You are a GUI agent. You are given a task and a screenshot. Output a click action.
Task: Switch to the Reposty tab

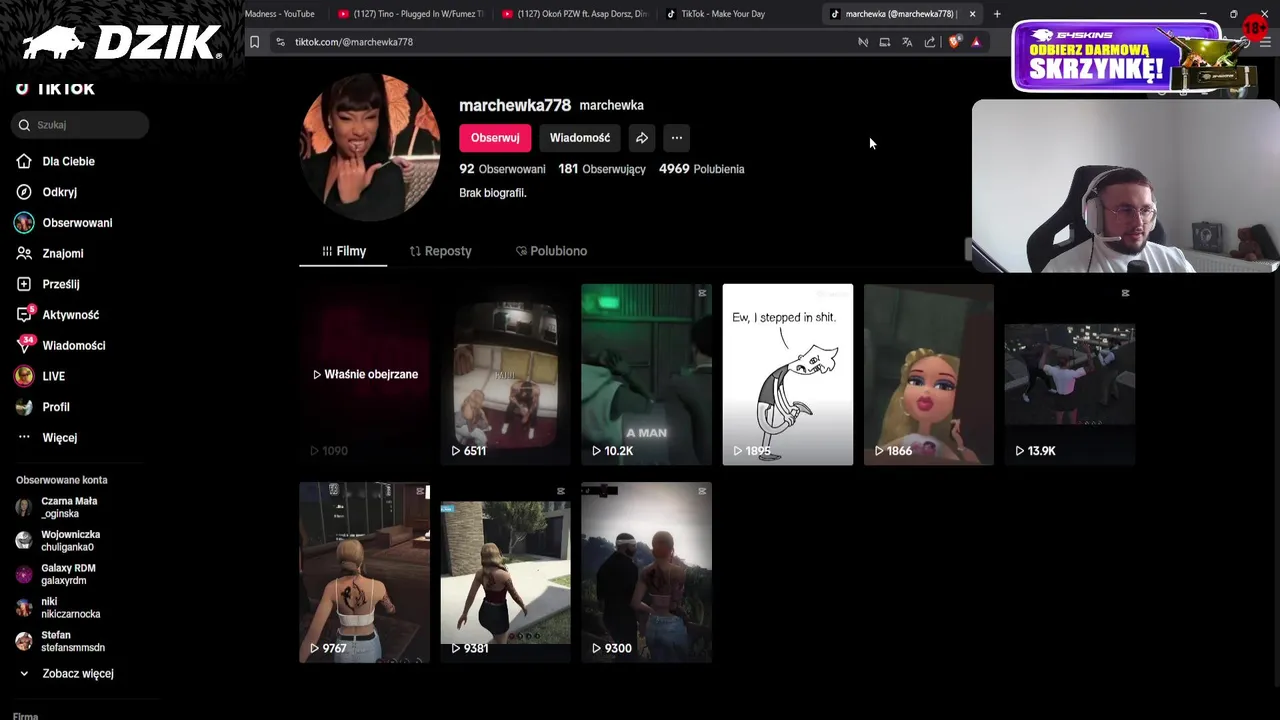[440, 251]
